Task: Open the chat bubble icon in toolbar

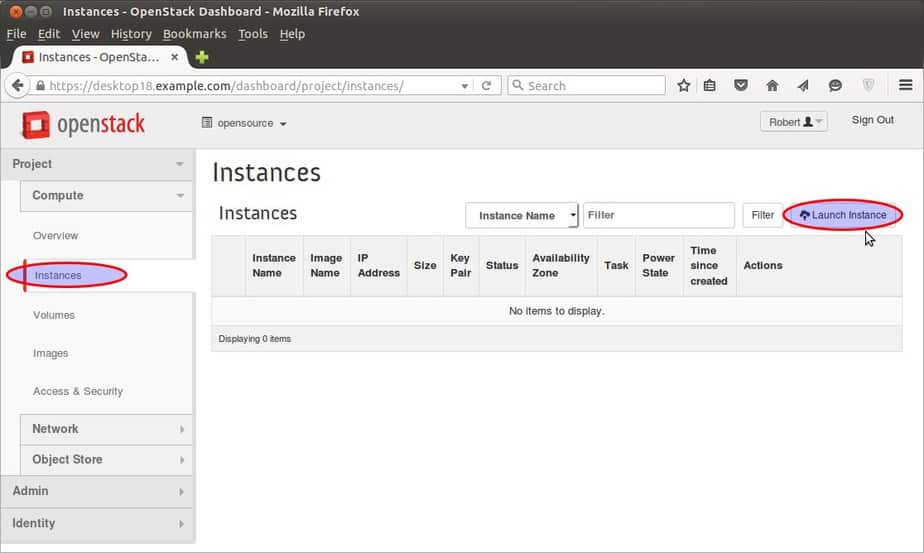Action: (835, 85)
